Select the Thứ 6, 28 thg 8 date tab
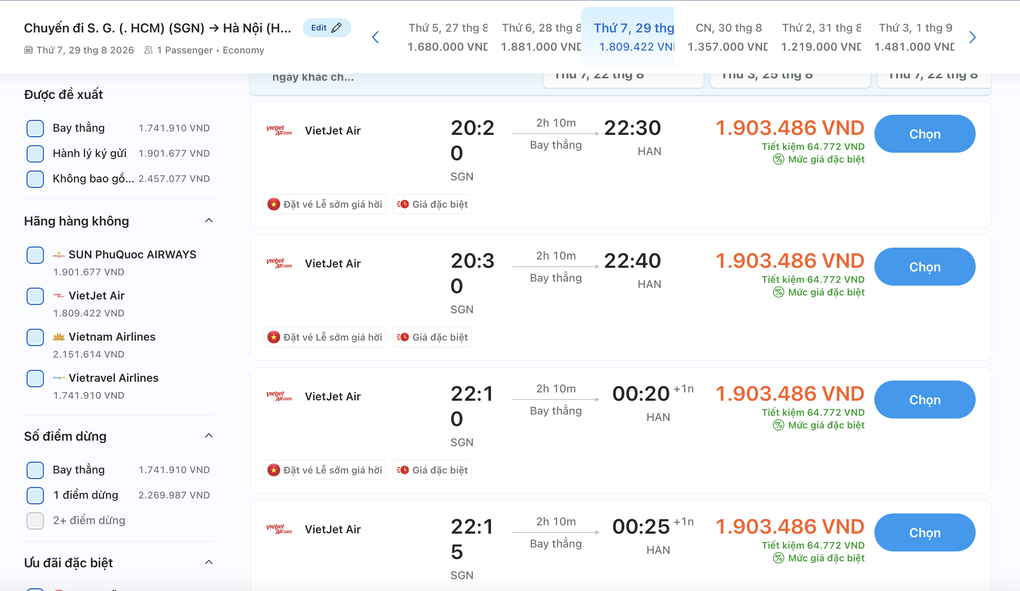Viewport: 1020px width, 591px height. point(541,37)
